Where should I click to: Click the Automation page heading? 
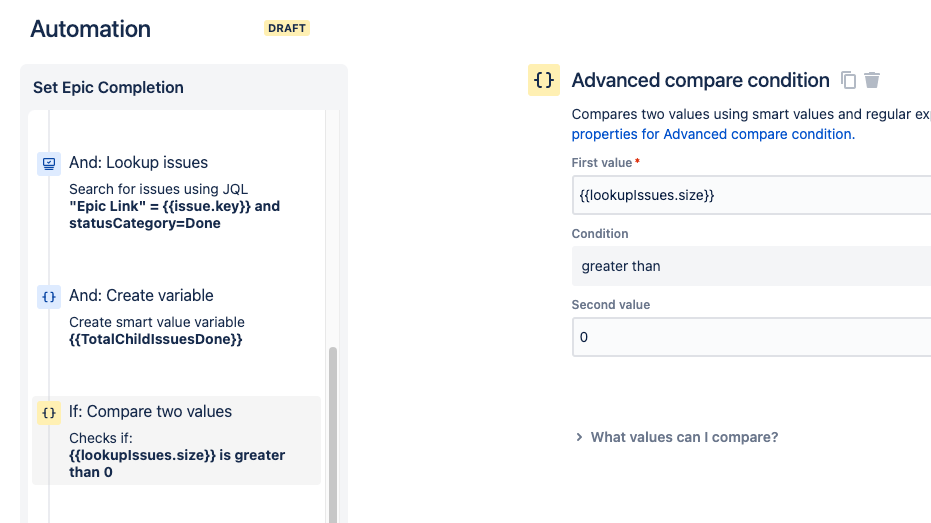[x=91, y=29]
